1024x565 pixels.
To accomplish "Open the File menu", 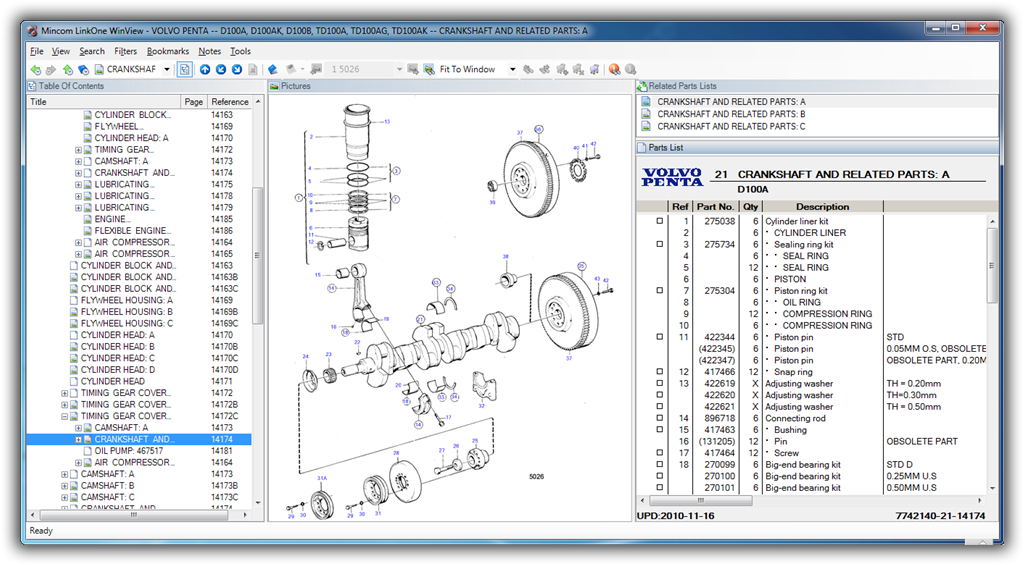I will (37, 51).
